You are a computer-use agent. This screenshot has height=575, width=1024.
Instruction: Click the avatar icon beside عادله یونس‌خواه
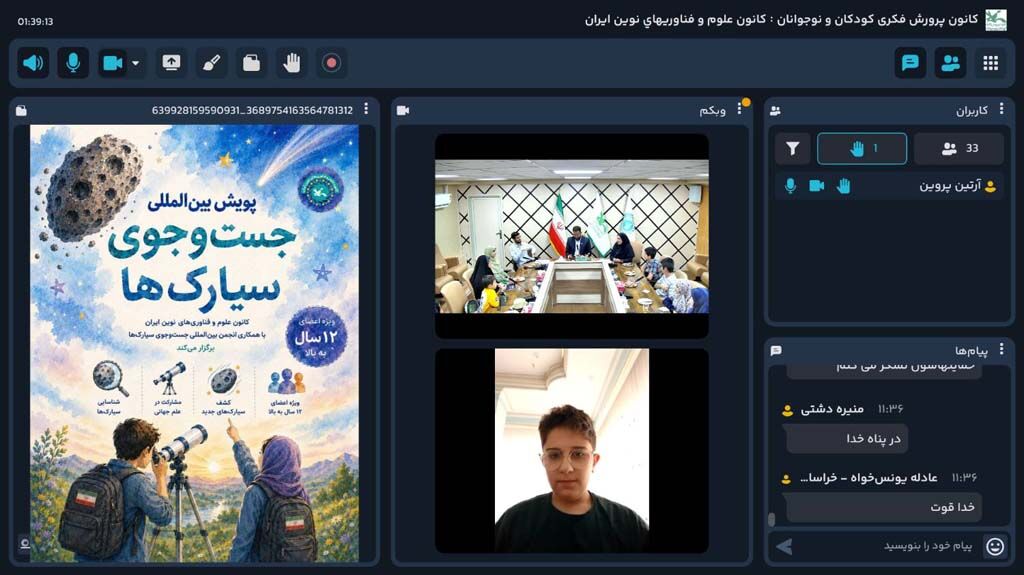click(x=786, y=479)
